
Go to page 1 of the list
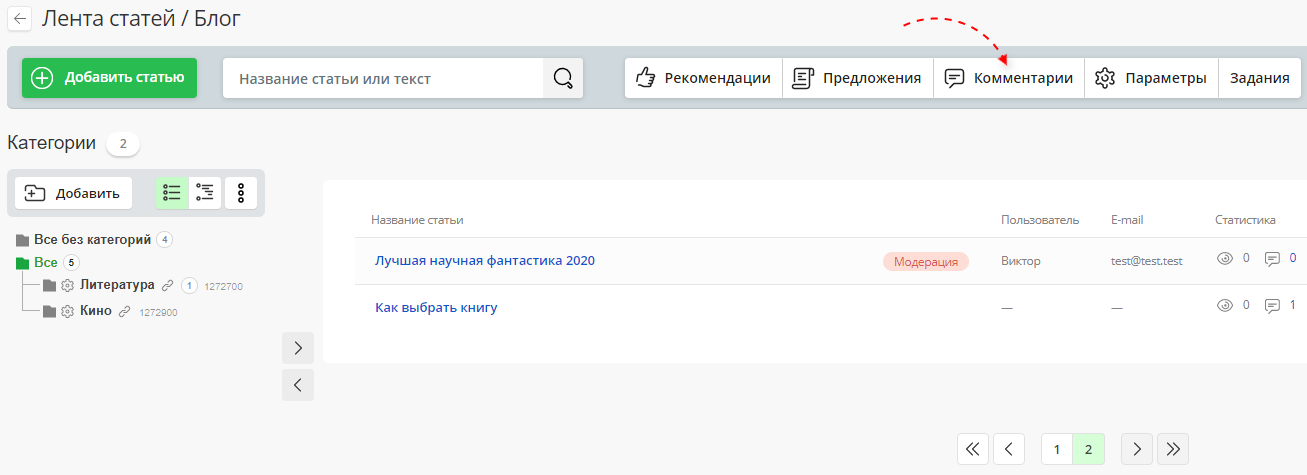[1056, 450]
